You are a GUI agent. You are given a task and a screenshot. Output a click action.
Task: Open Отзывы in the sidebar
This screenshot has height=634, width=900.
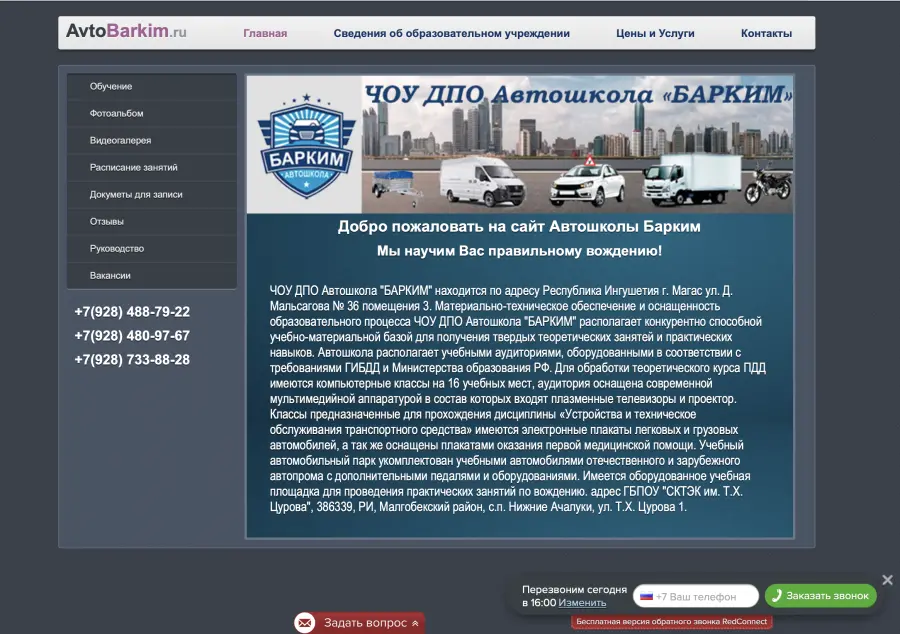[107, 222]
